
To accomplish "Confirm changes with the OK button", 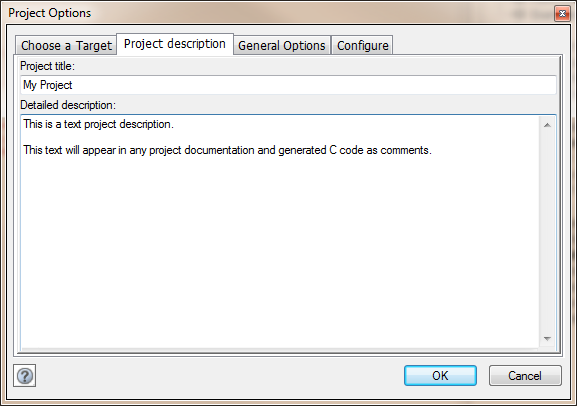I will [x=440, y=375].
